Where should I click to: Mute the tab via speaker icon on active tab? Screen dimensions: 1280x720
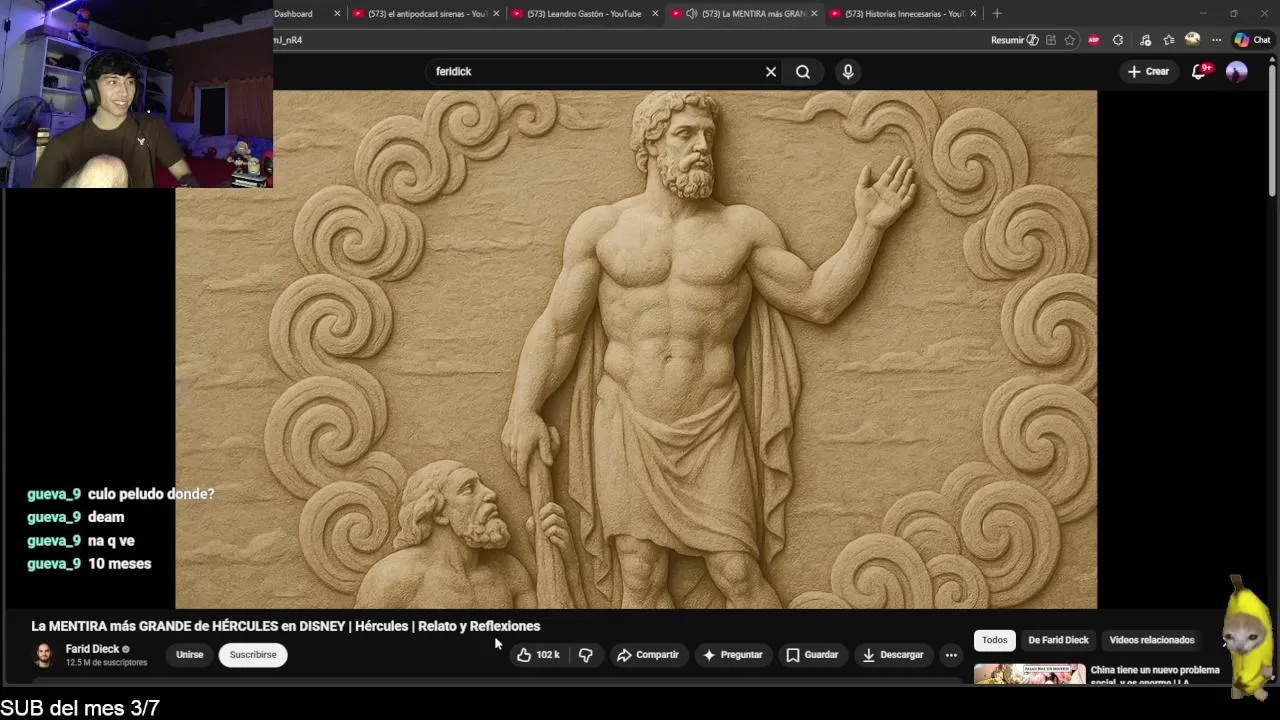pos(691,14)
